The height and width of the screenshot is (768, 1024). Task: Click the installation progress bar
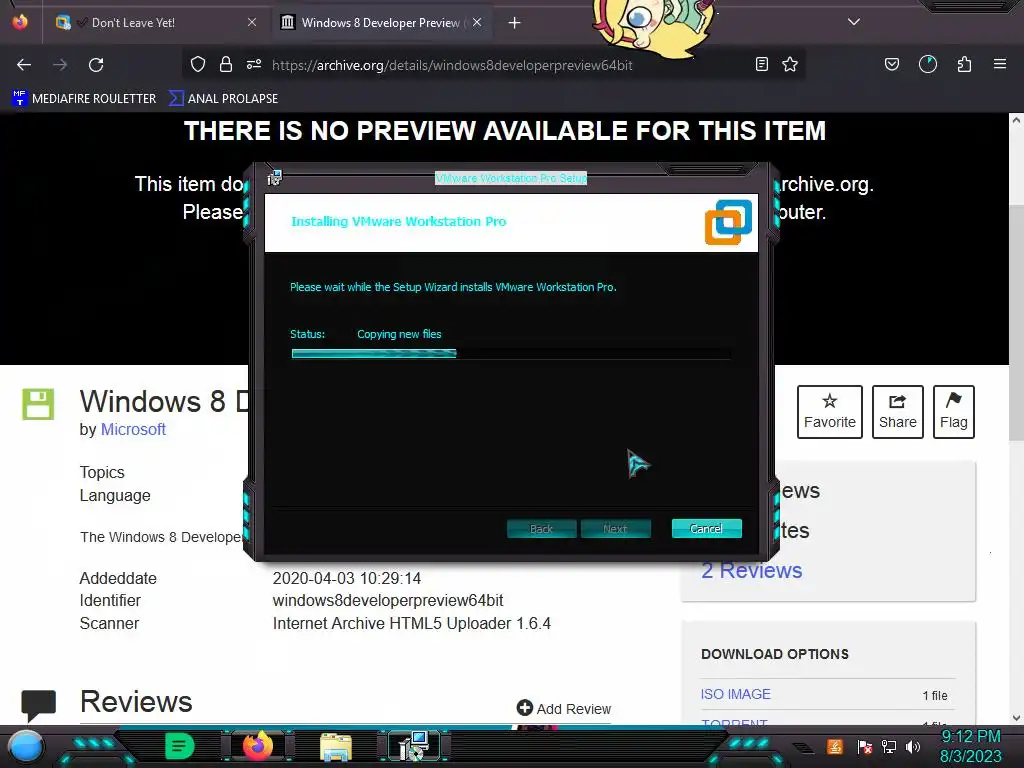pos(511,353)
